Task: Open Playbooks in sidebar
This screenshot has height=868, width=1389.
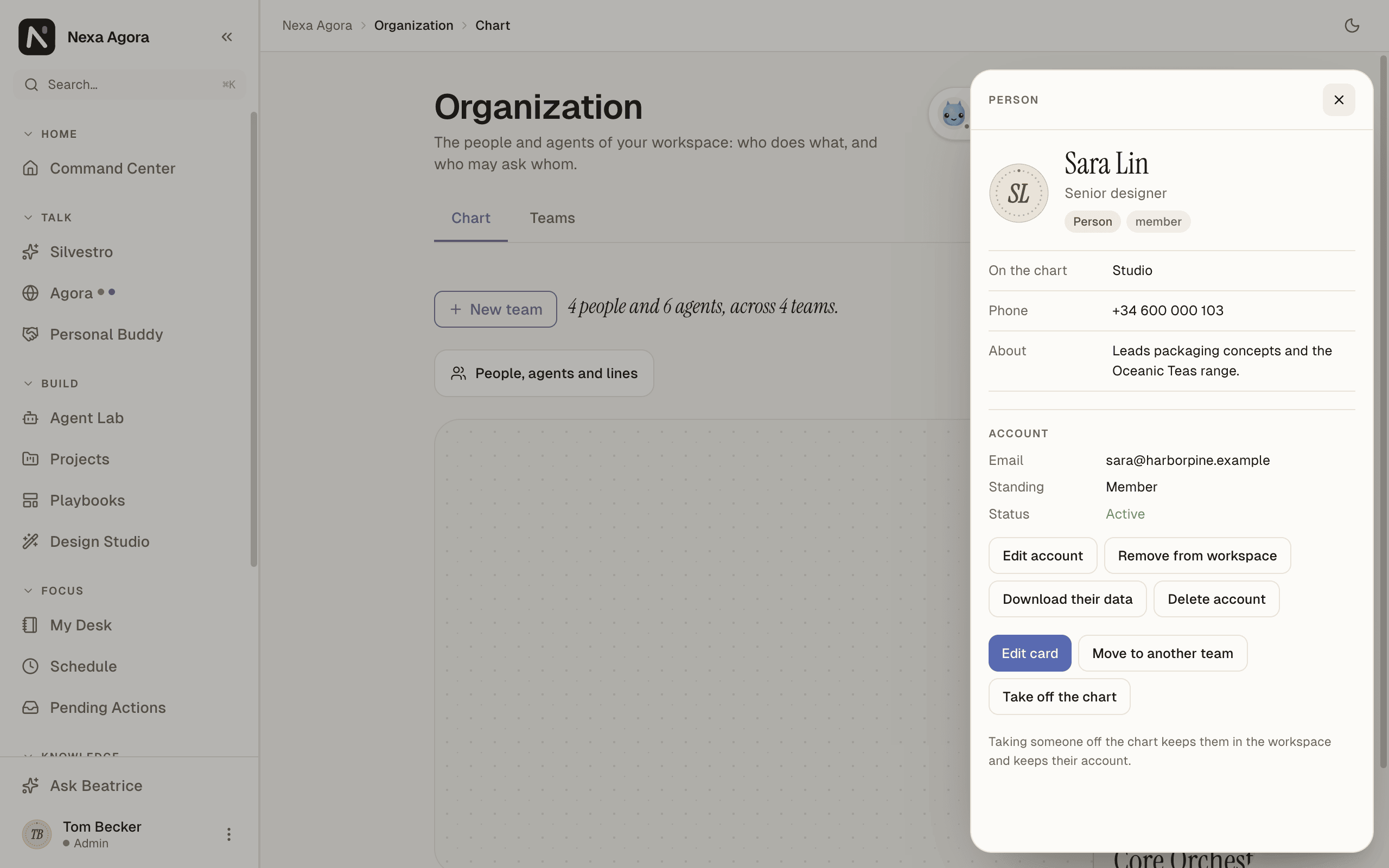Action: (129, 500)
